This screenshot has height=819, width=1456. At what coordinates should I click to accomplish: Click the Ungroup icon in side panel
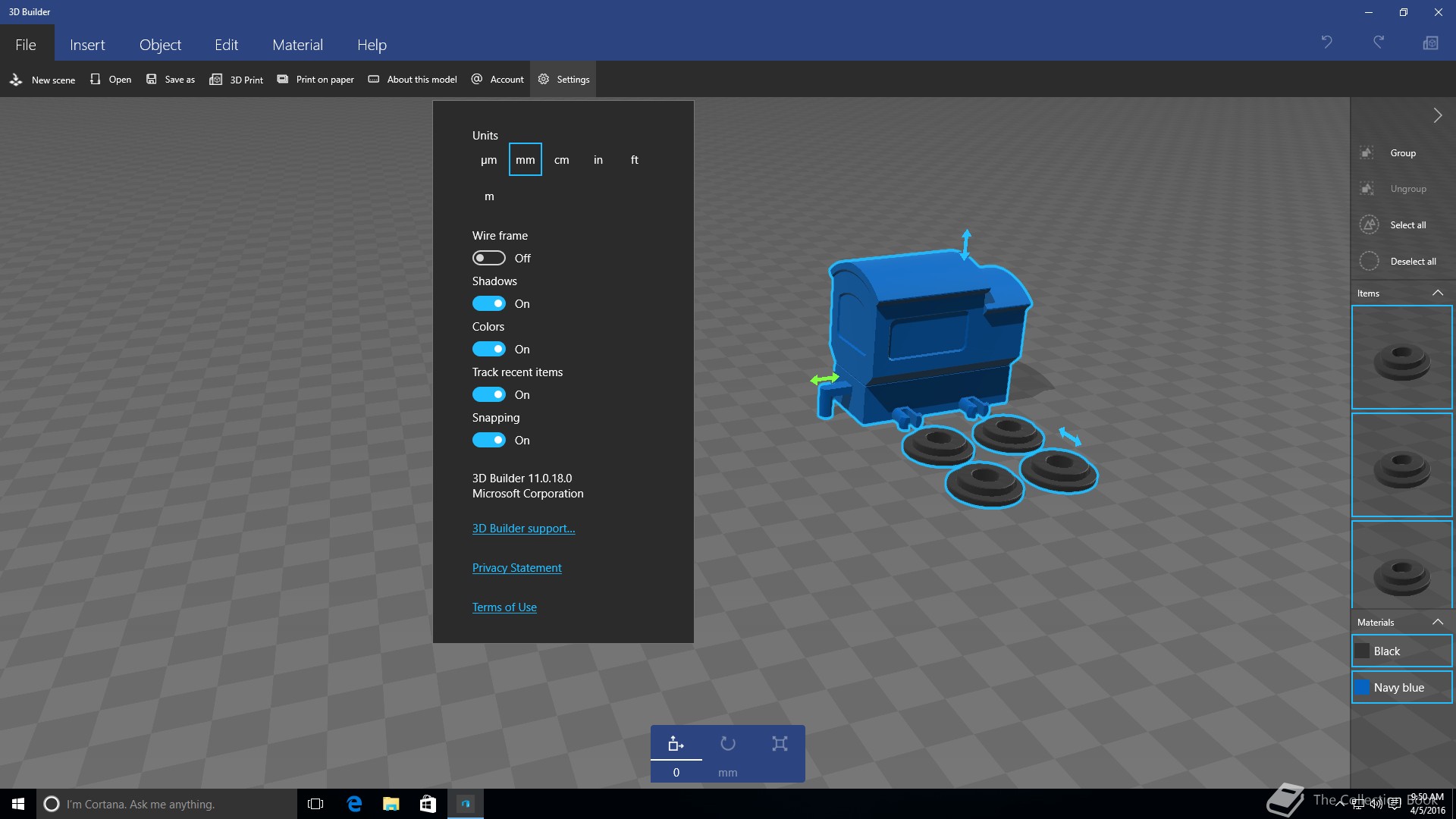tap(1367, 188)
